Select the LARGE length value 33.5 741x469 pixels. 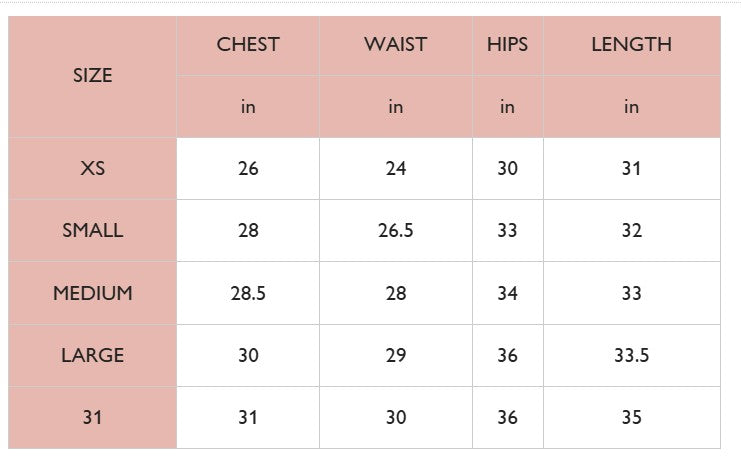coord(631,355)
